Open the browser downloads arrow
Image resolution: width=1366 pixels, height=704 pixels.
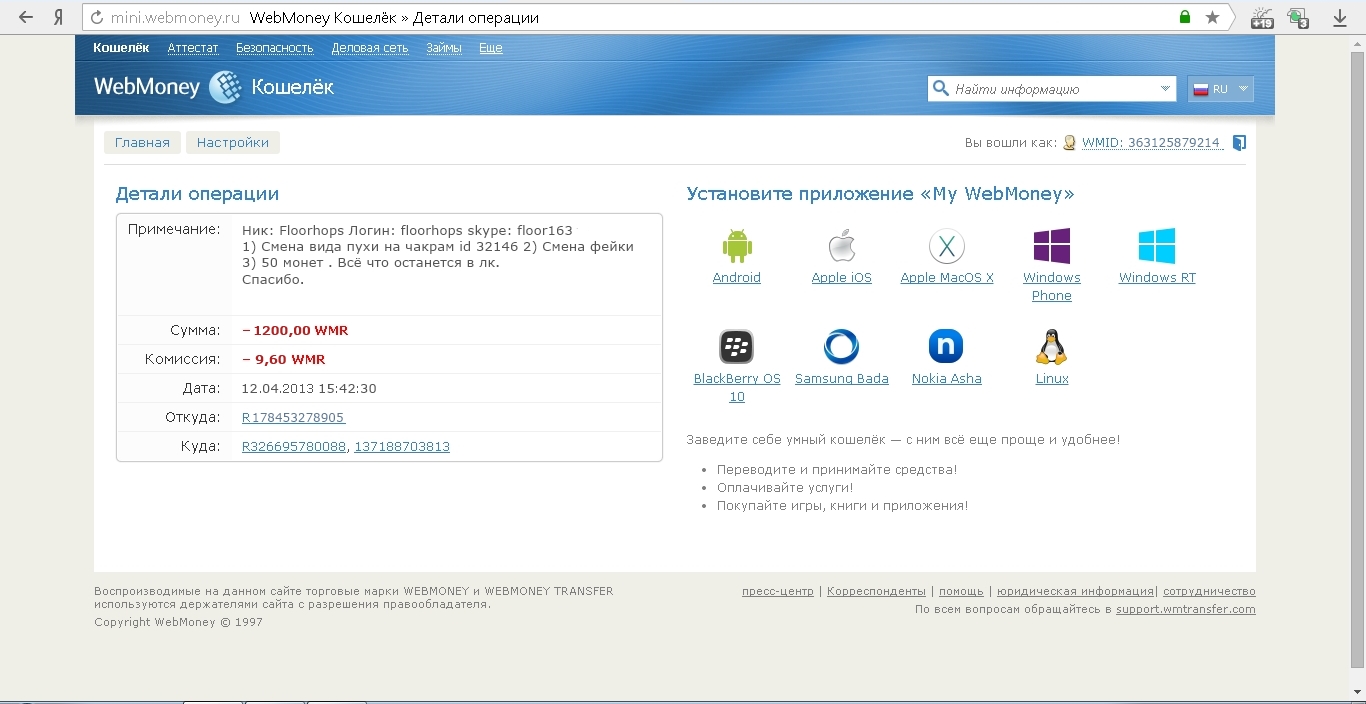[1340, 17]
